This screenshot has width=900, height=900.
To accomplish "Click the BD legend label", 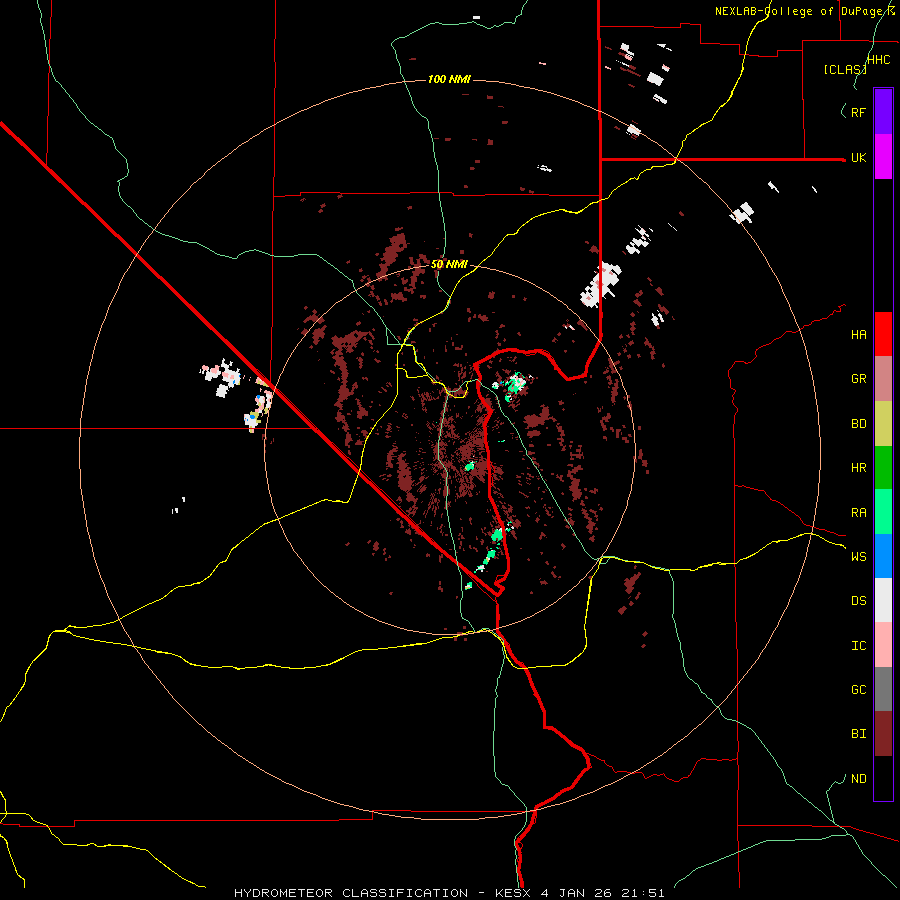I will coord(858,424).
